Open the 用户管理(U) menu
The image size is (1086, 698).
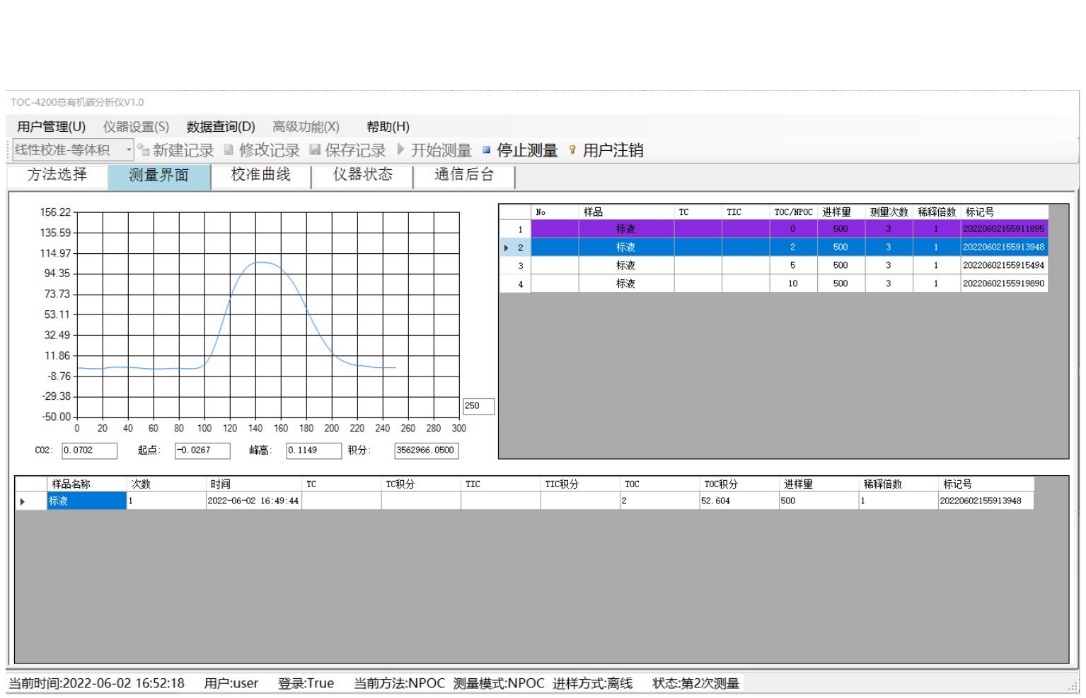[51, 127]
